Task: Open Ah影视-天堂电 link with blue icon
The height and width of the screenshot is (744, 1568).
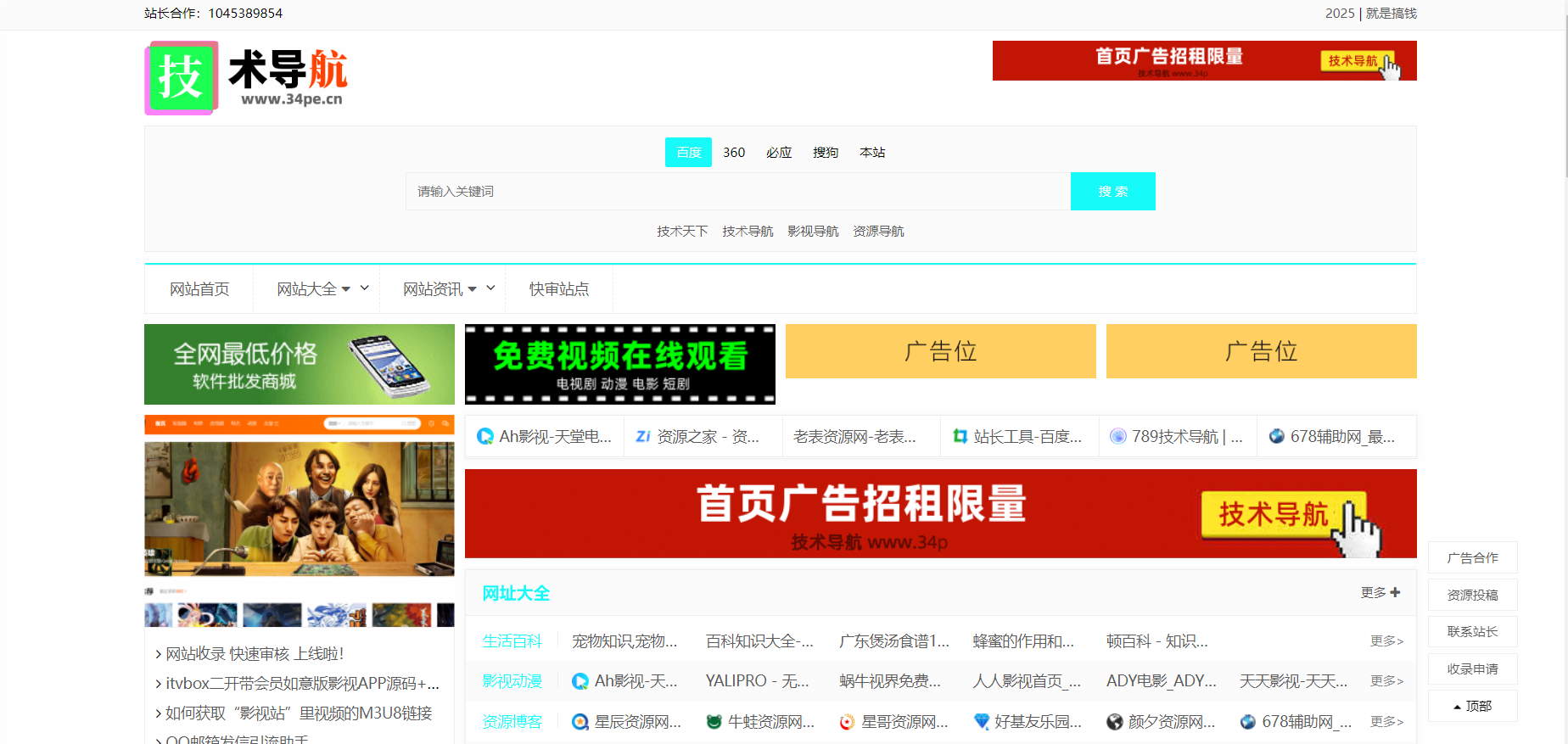Action: coord(544,437)
